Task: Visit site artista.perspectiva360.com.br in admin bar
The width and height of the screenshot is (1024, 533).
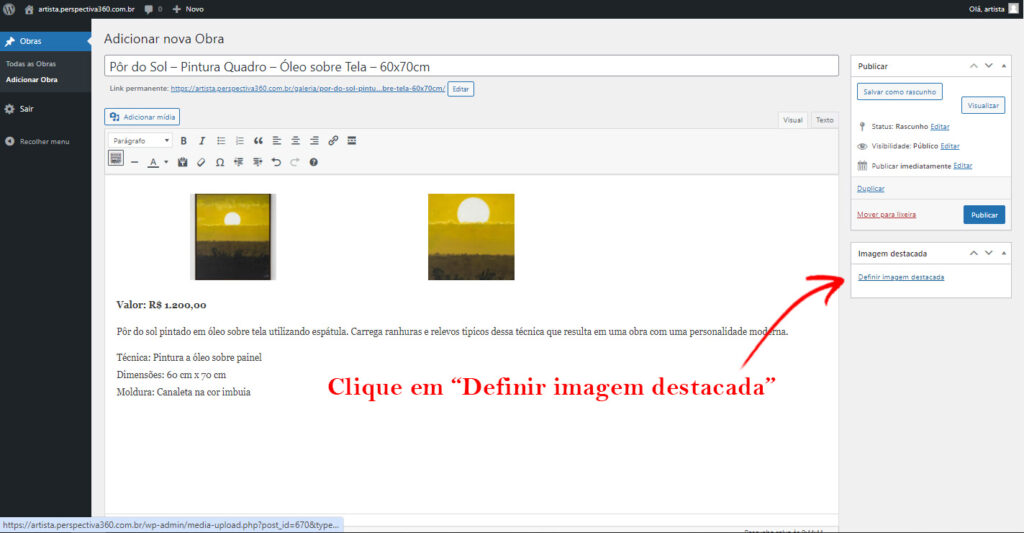Action: pos(79,9)
